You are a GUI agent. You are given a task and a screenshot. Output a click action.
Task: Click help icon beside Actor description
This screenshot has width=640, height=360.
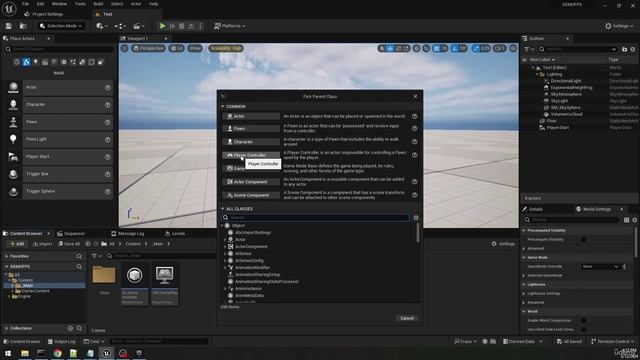tap(414, 116)
